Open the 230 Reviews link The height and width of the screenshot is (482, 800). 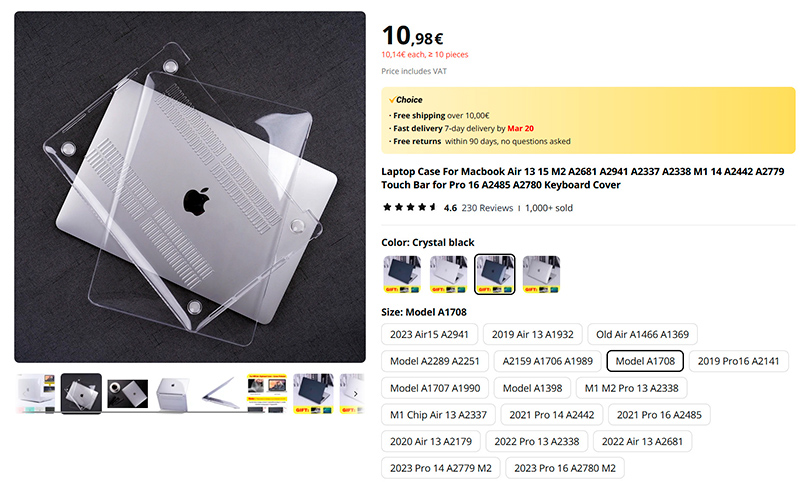[487, 208]
